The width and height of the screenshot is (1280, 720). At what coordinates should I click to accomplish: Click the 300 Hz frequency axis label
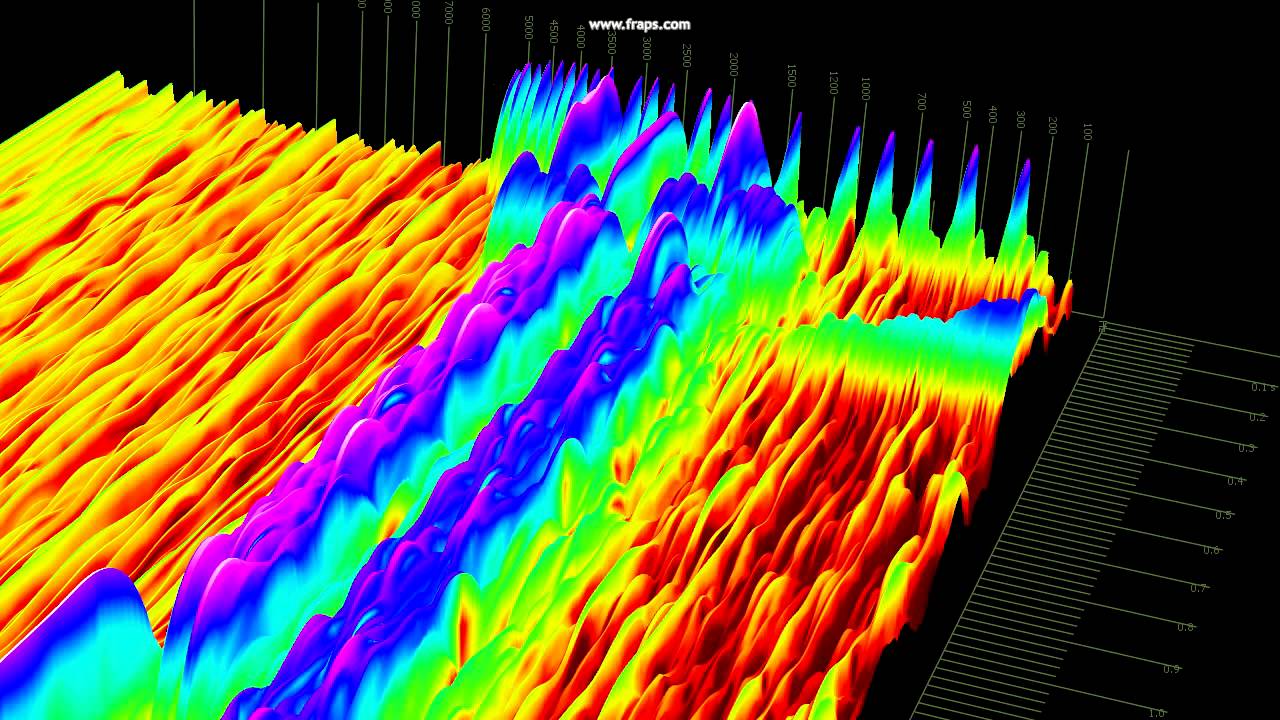(1020, 118)
